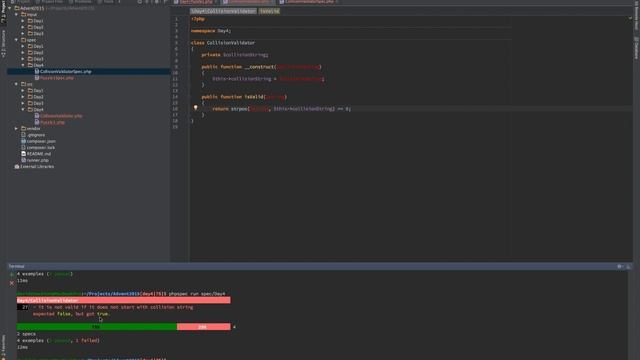Click line number 16 in gutter
This screenshot has width=640, height=360.
click(x=176, y=109)
